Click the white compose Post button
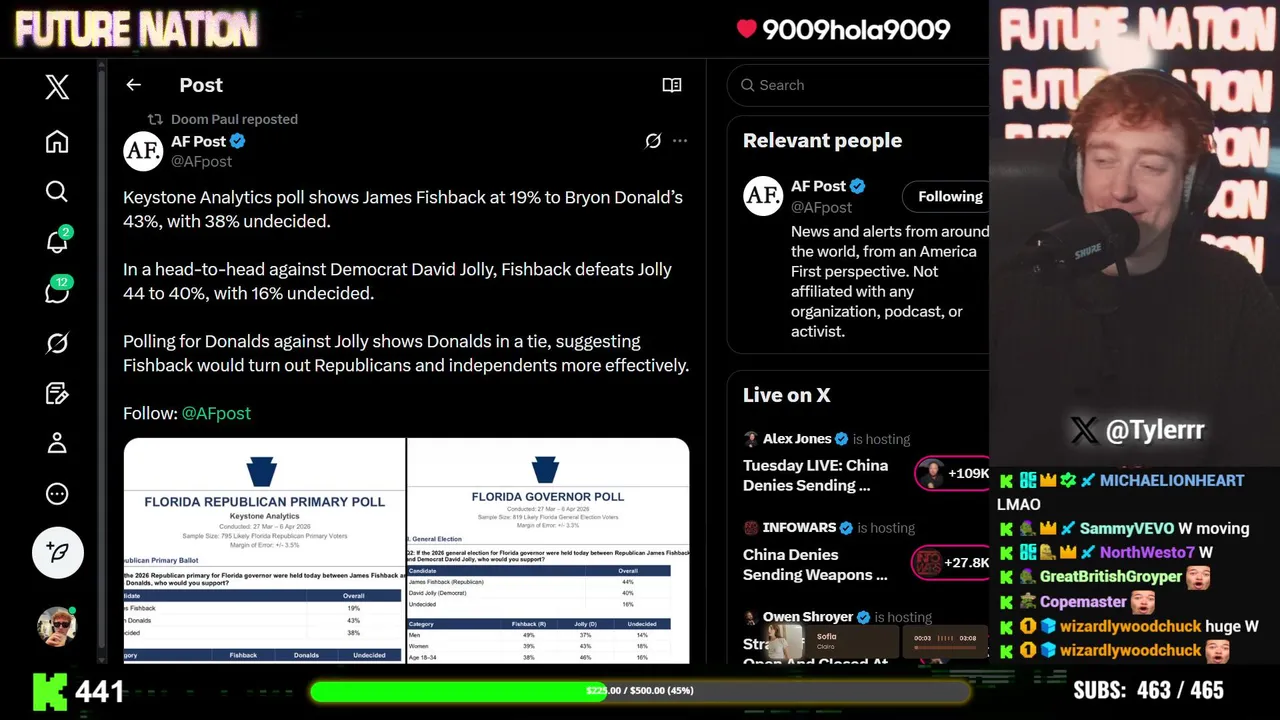This screenshot has width=1280, height=720. (x=57, y=552)
